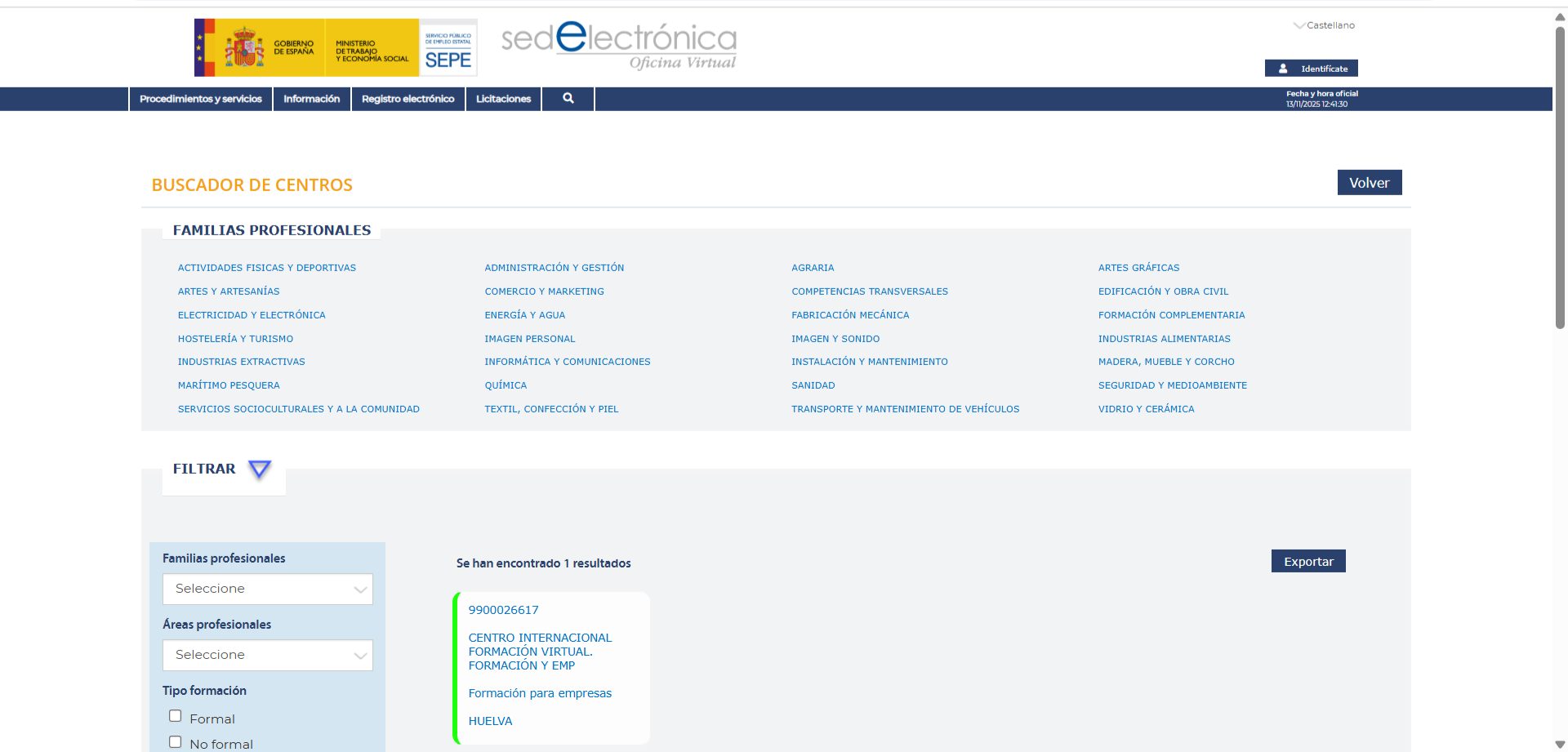The image size is (1568, 752).
Task: Check the Formal training type checkbox
Action: pos(175,716)
